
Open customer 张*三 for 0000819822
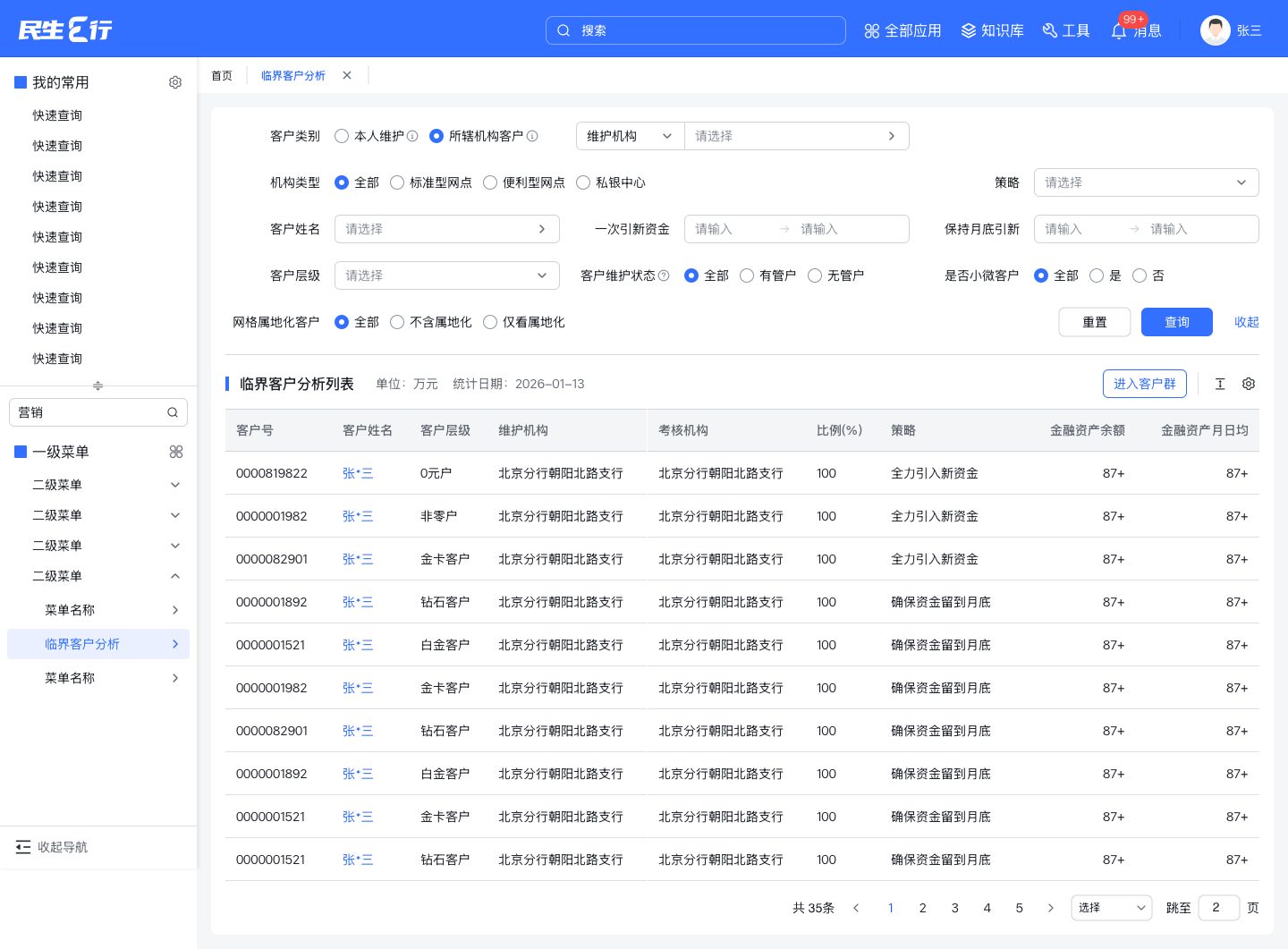(x=358, y=473)
